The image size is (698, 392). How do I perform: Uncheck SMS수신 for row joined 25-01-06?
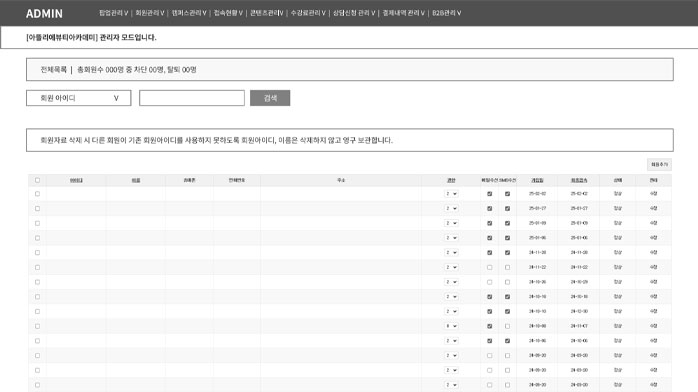507,238
